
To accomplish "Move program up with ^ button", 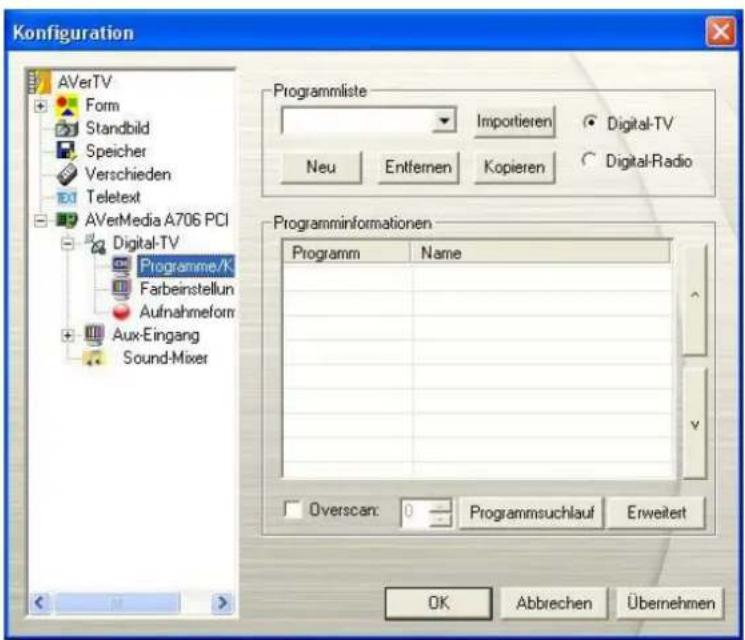I will pos(694,300).
